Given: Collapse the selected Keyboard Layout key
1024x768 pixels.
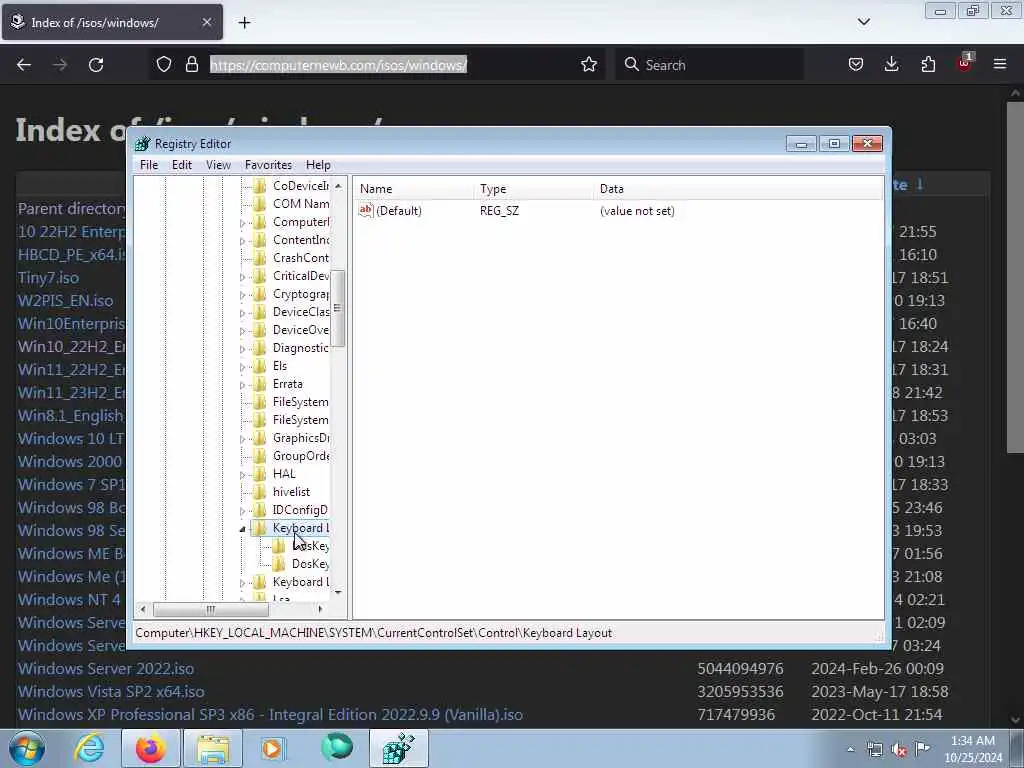Looking at the screenshot, I should pos(242,529).
